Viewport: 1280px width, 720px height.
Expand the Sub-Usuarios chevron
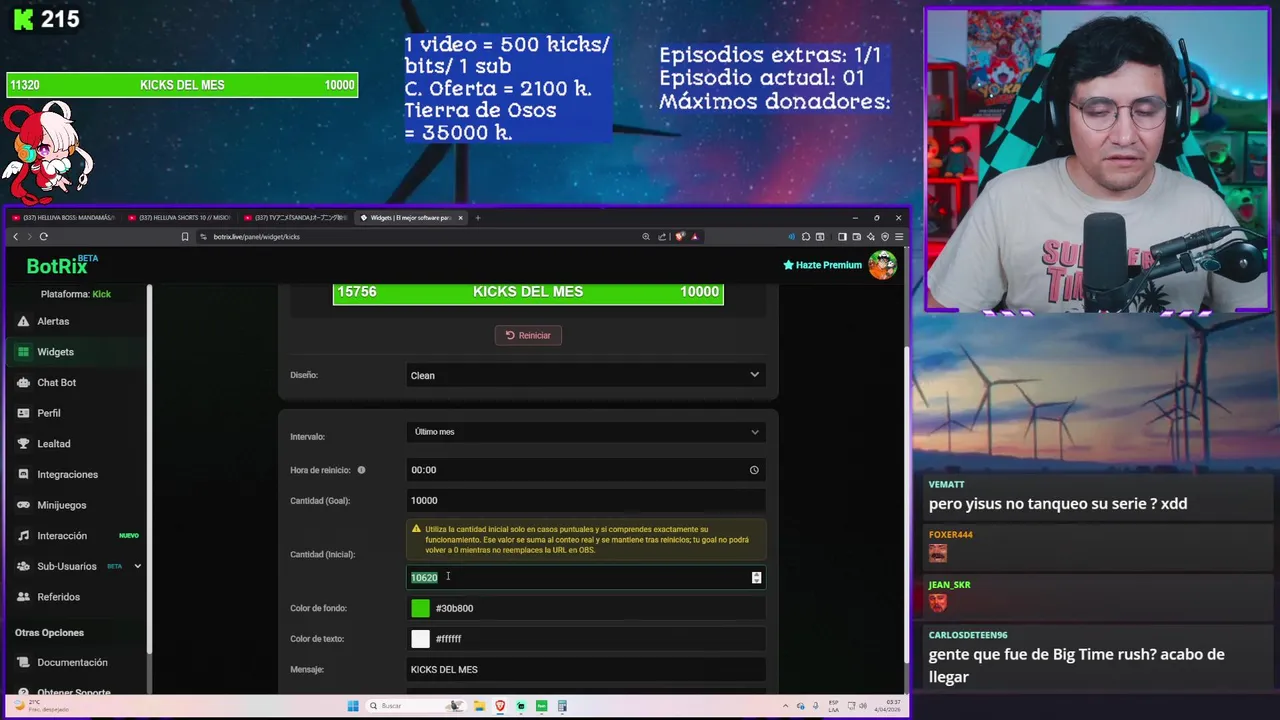point(137,566)
